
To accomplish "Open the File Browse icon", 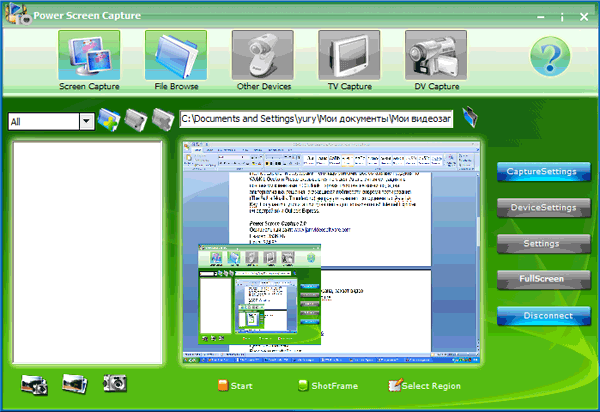I will point(176,55).
